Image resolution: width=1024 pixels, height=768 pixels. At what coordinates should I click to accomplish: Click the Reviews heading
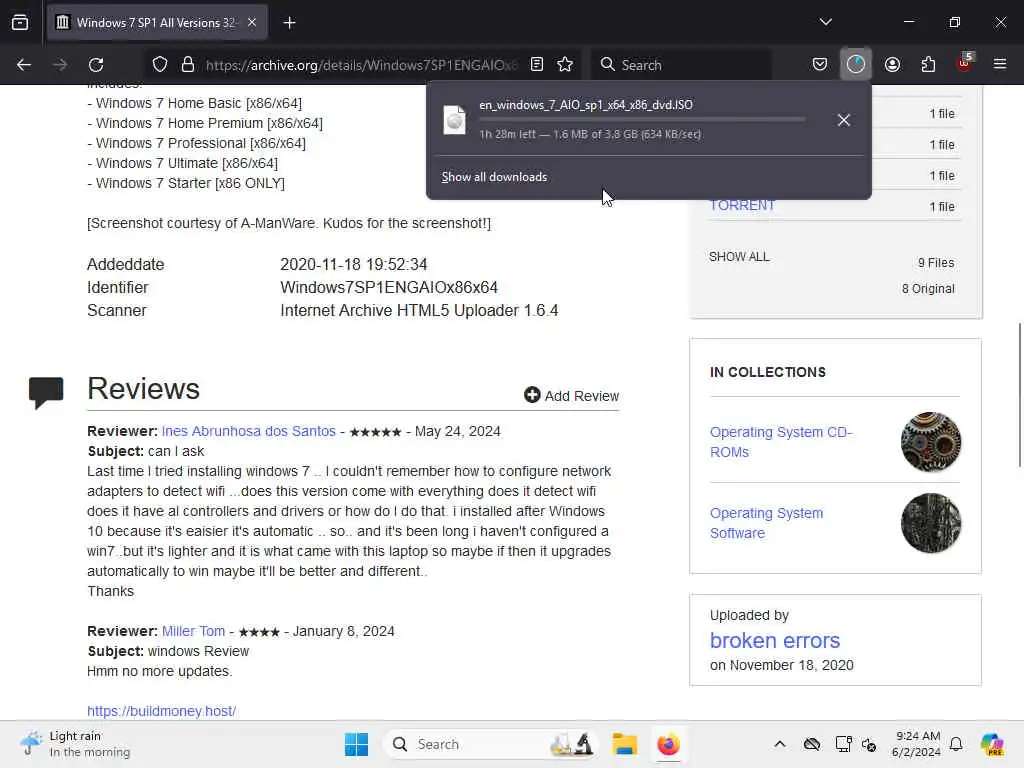click(143, 389)
